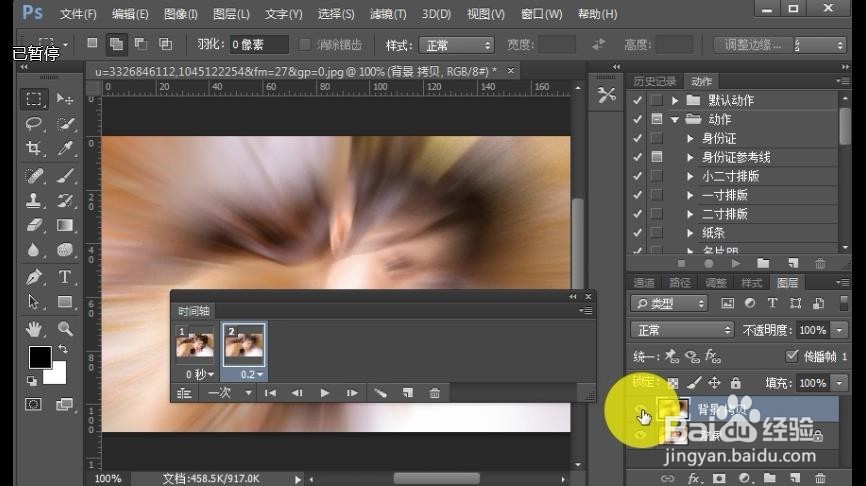Select the Crop tool

(34, 148)
